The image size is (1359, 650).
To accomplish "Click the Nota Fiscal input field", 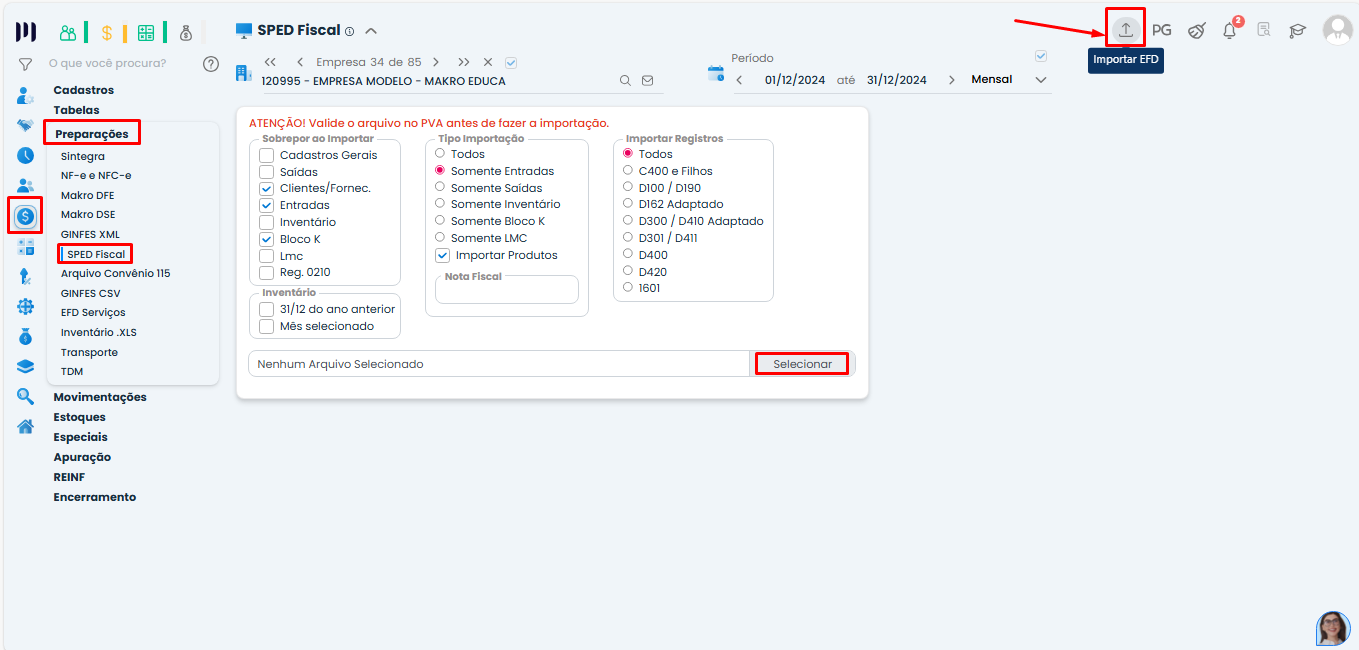I will coord(507,291).
